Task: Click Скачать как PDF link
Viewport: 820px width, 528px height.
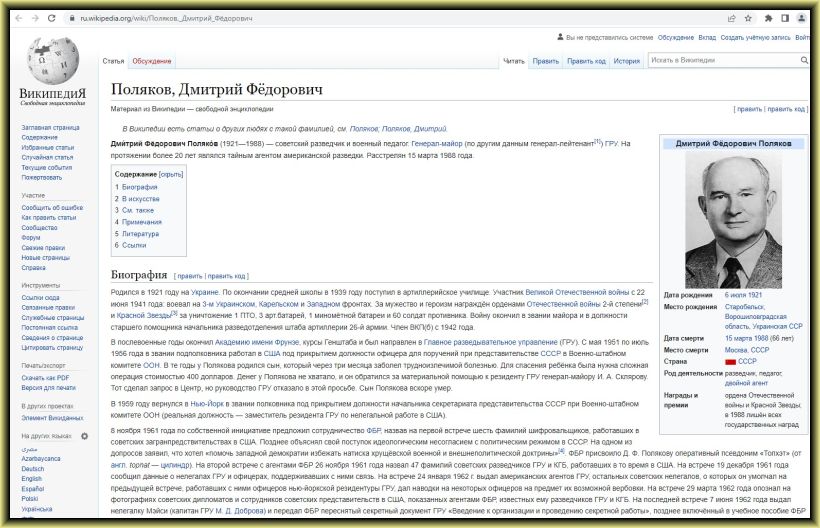Action: pyautogui.click(x=45, y=378)
